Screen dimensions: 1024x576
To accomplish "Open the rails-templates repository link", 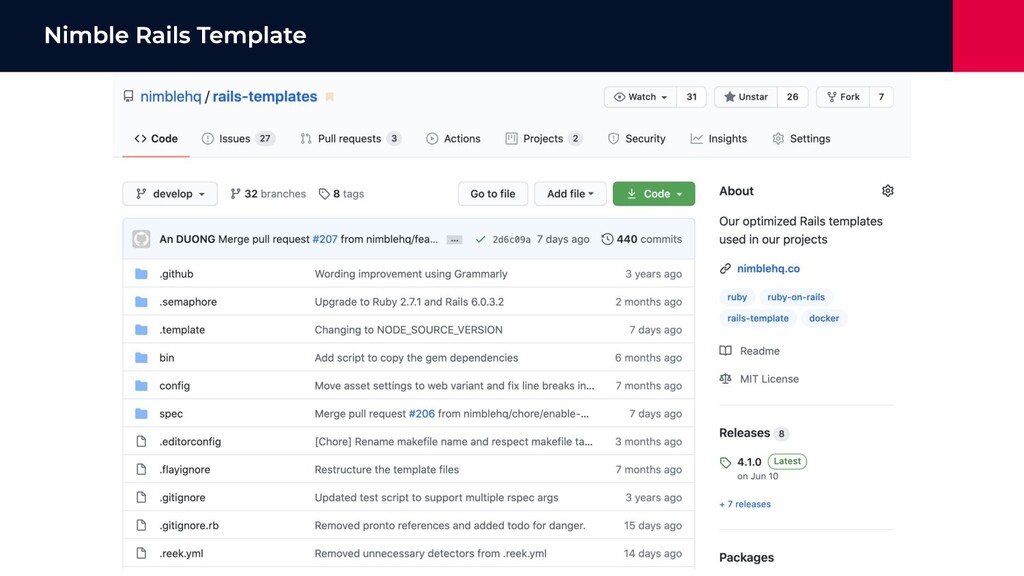I will click(264, 97).
